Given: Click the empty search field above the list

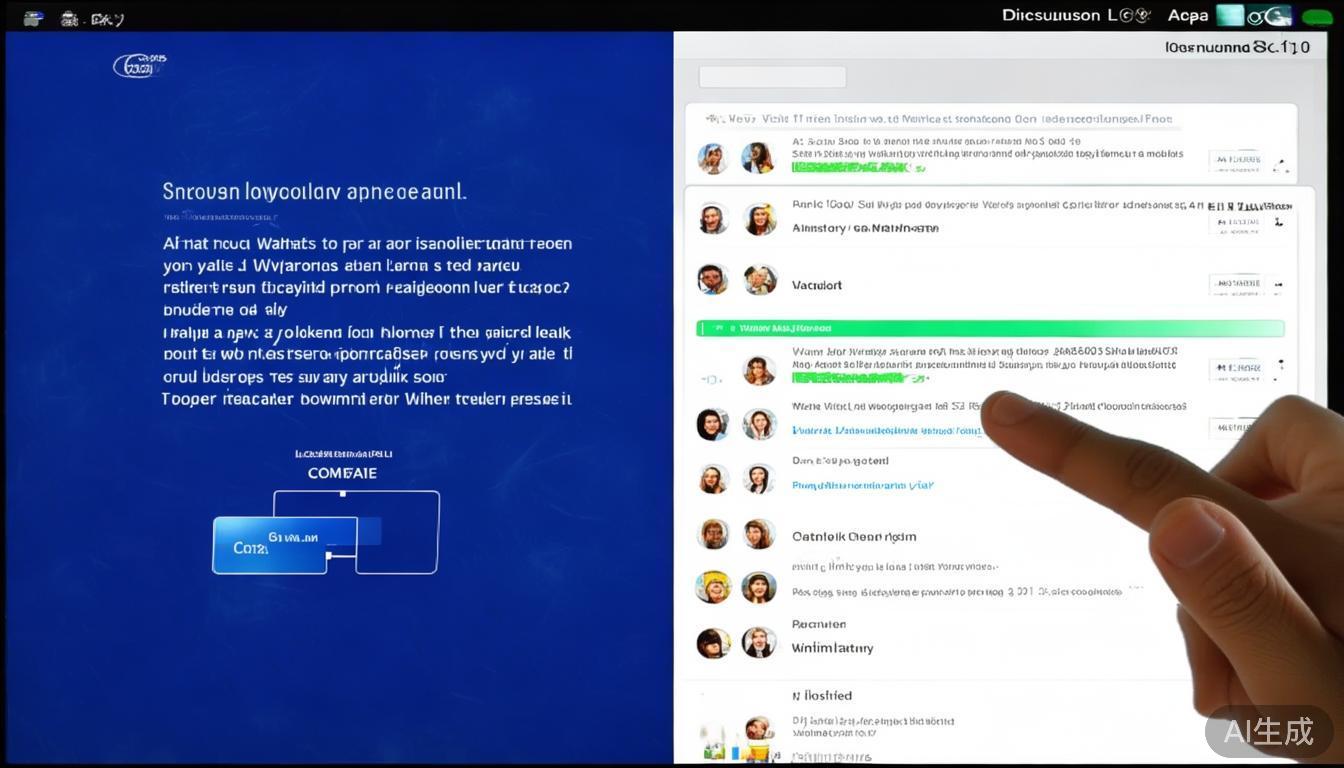Looking at the screenshot, I should (x=772, y=77).
